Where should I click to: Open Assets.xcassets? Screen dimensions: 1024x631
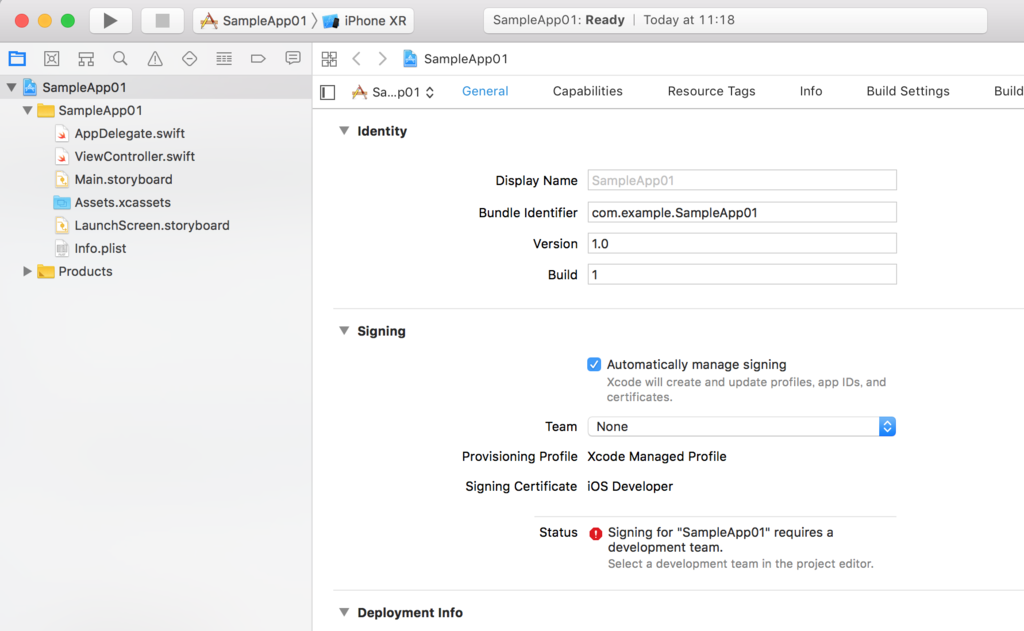coord(122,202)
